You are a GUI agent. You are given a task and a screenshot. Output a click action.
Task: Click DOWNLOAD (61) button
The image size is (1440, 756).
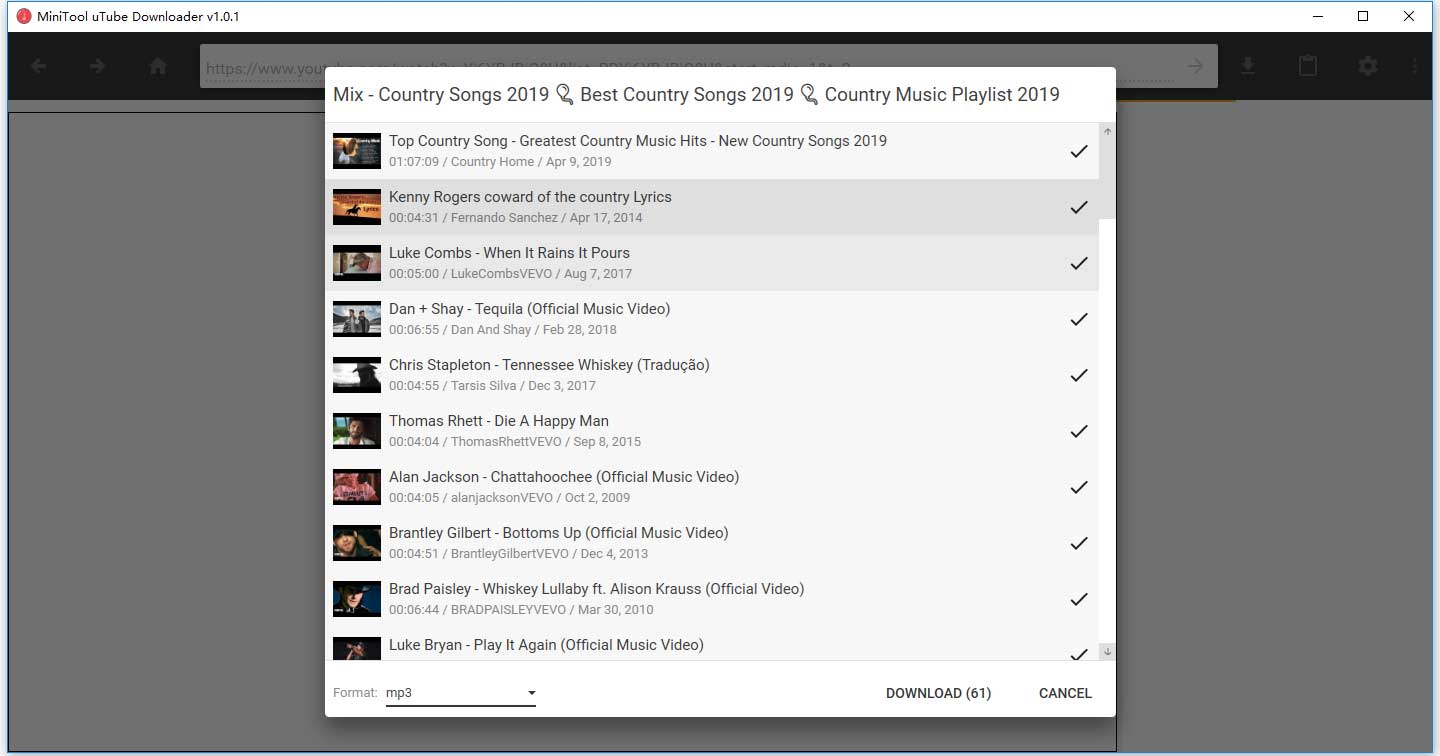coord(938,693)
